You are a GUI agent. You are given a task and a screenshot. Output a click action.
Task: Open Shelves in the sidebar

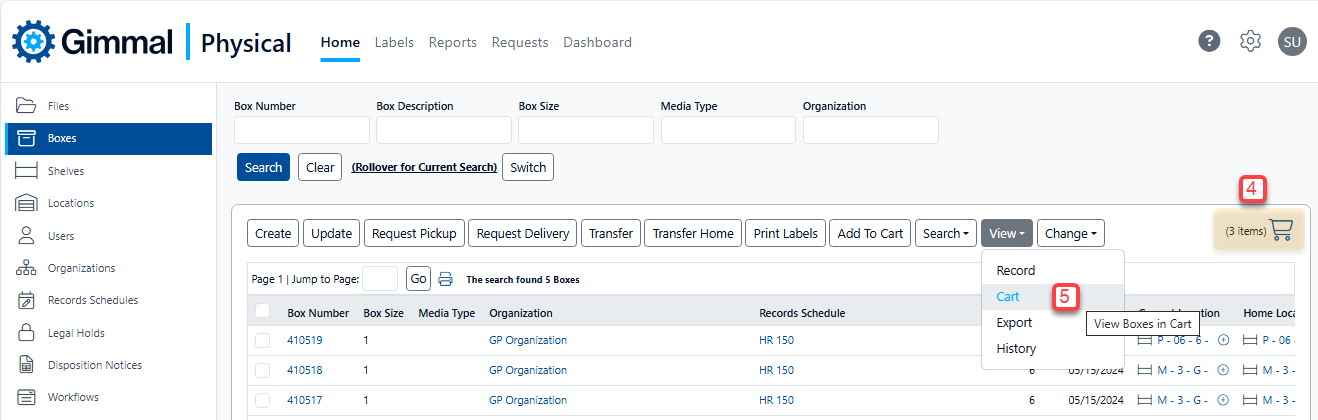65,171
